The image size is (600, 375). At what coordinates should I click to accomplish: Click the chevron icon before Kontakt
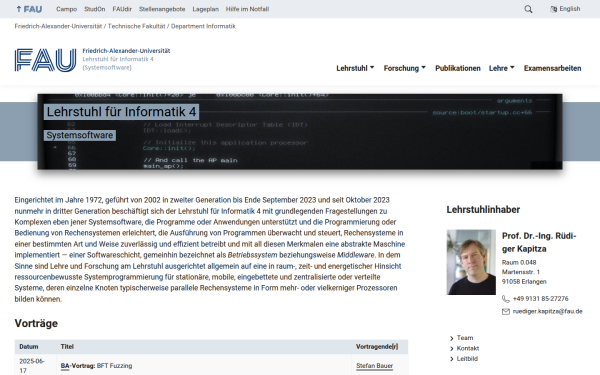(452, 349)
